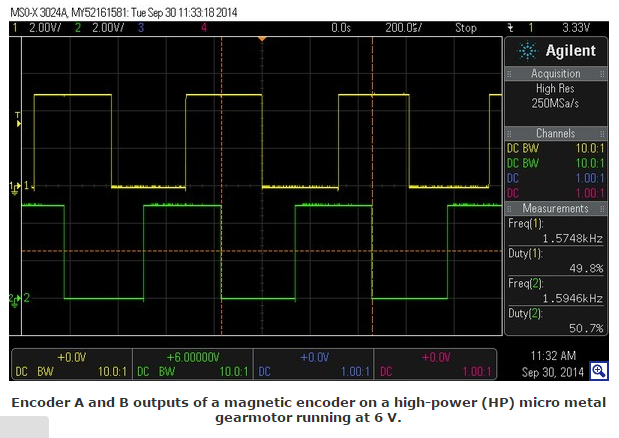Click the MSO-X 3024A header line
This screenshot has height=438, width=619.
[124, 13]
